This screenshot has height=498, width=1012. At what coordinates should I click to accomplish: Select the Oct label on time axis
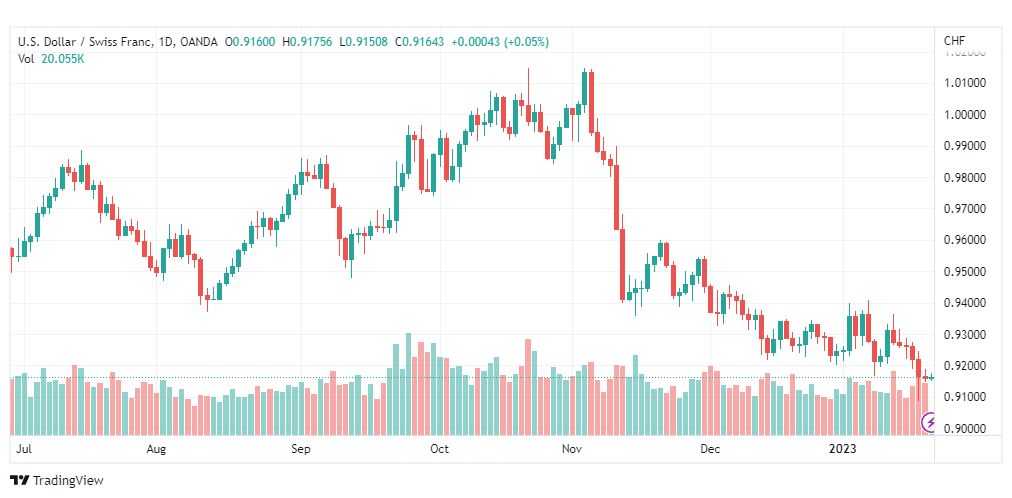440,448
